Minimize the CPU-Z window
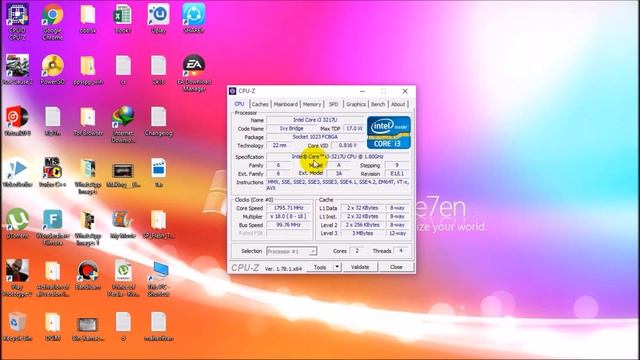Image resolution: width=640 pixels, height=360 pixels. 362,91
